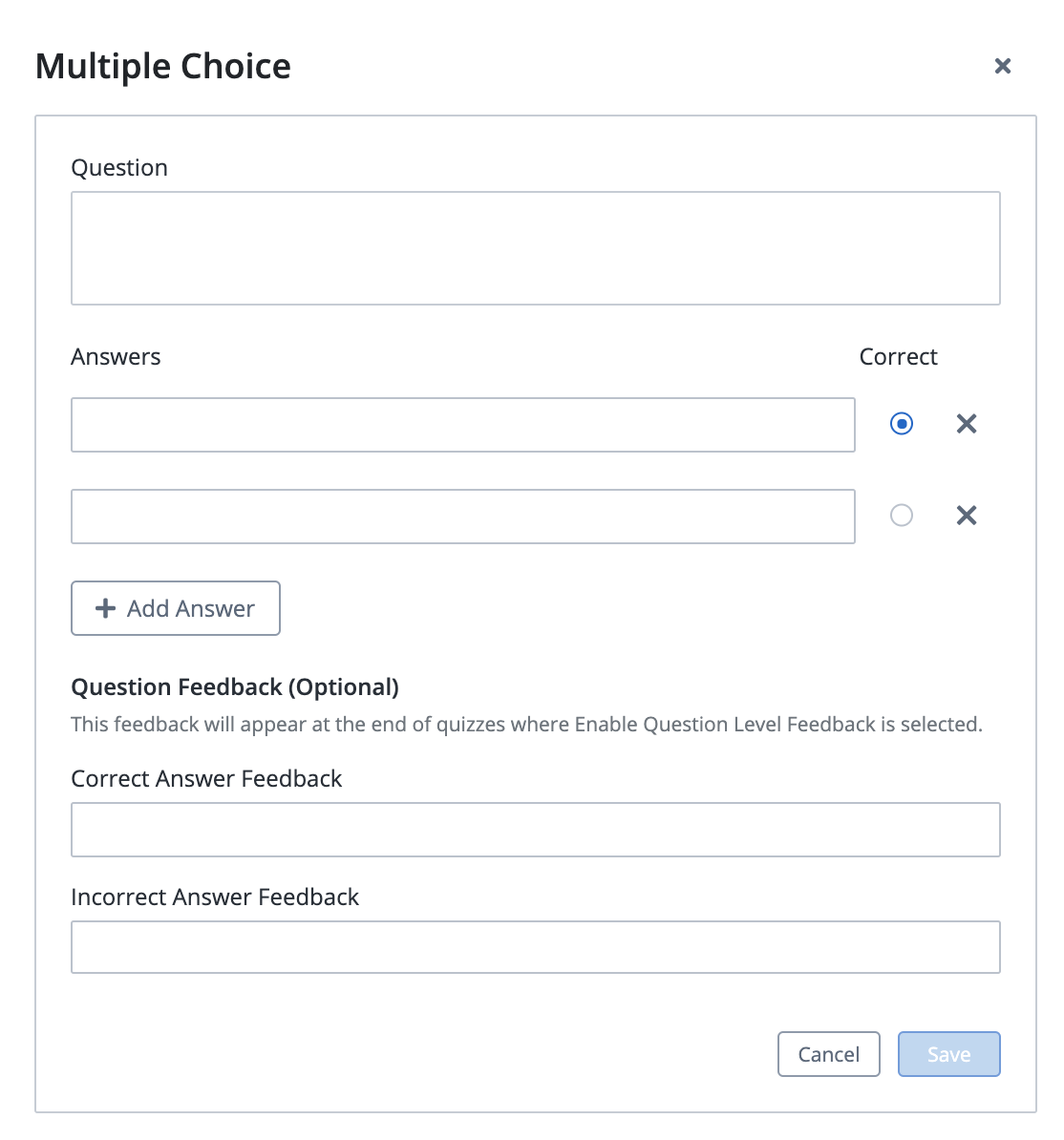Focus the first answer input field
Viewport: 1064px width, 1140px height.
point(462,425)
